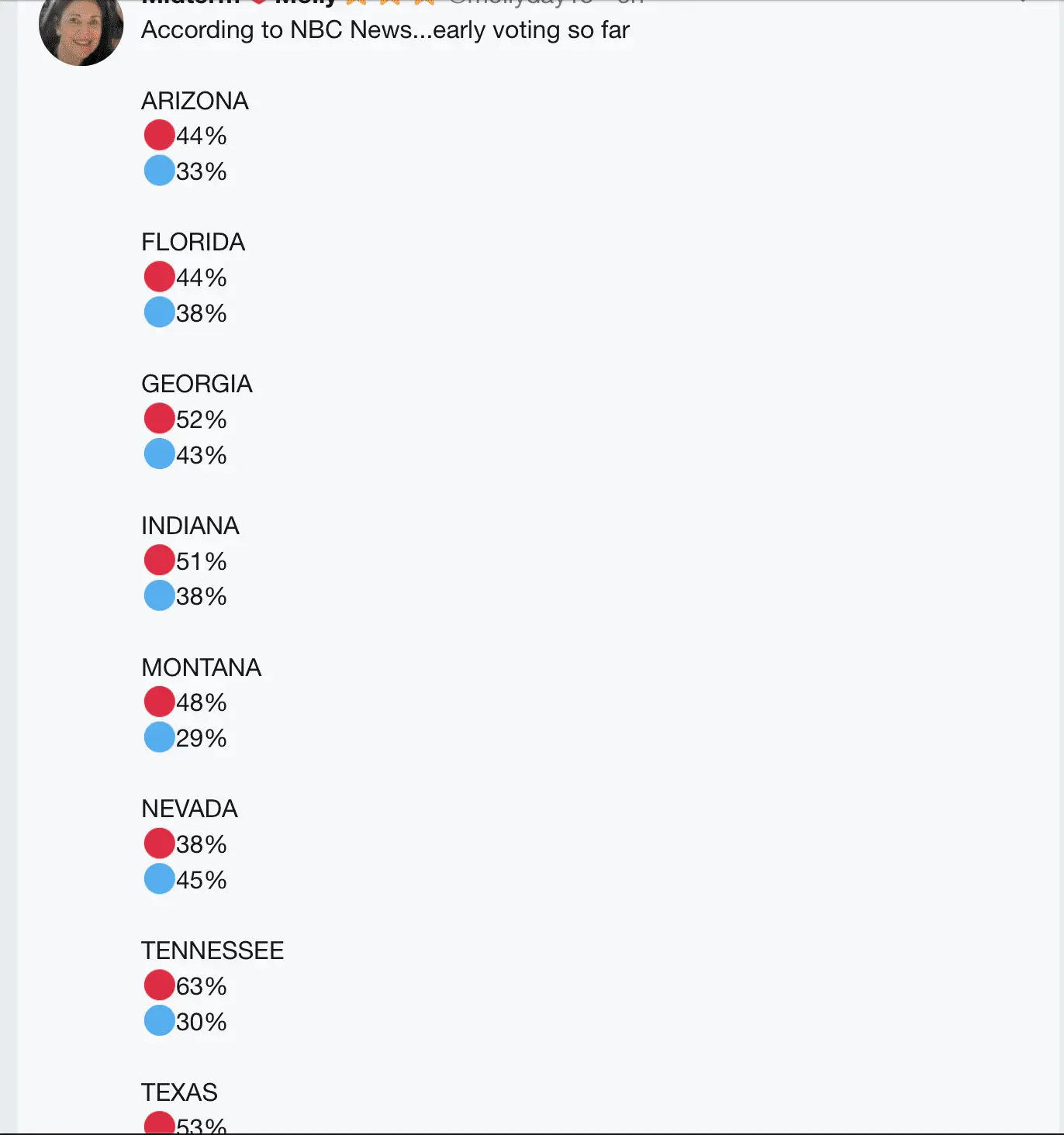
Task: Click the GEORGIA state label
Action: [x=197, y=384]
